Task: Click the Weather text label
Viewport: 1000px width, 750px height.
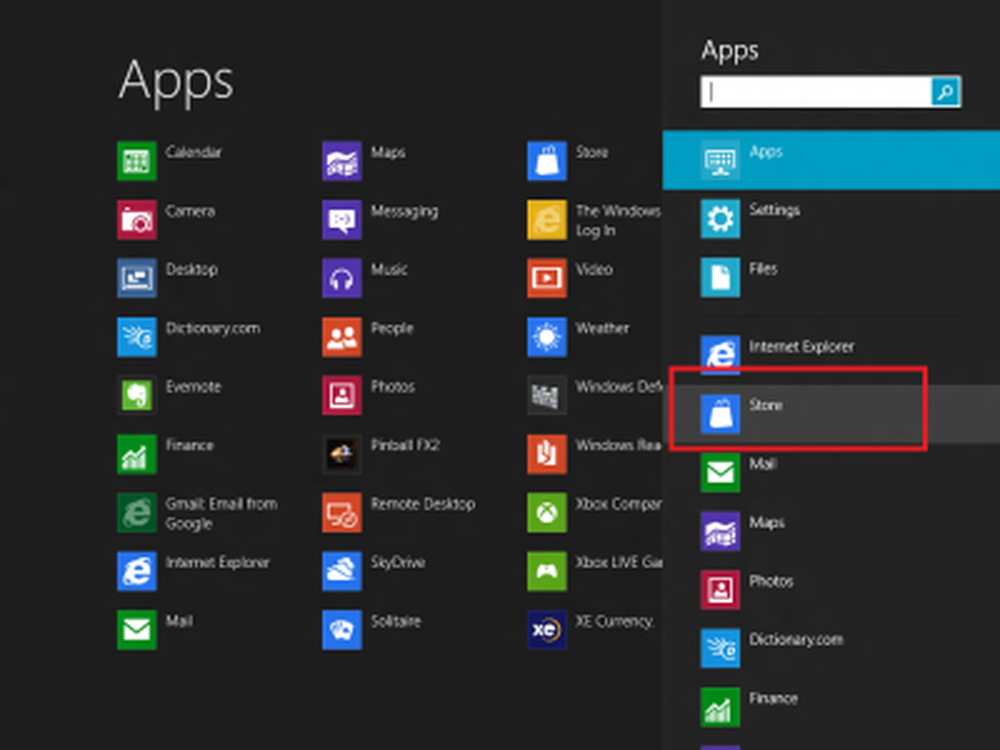Action: pos(603,328)
